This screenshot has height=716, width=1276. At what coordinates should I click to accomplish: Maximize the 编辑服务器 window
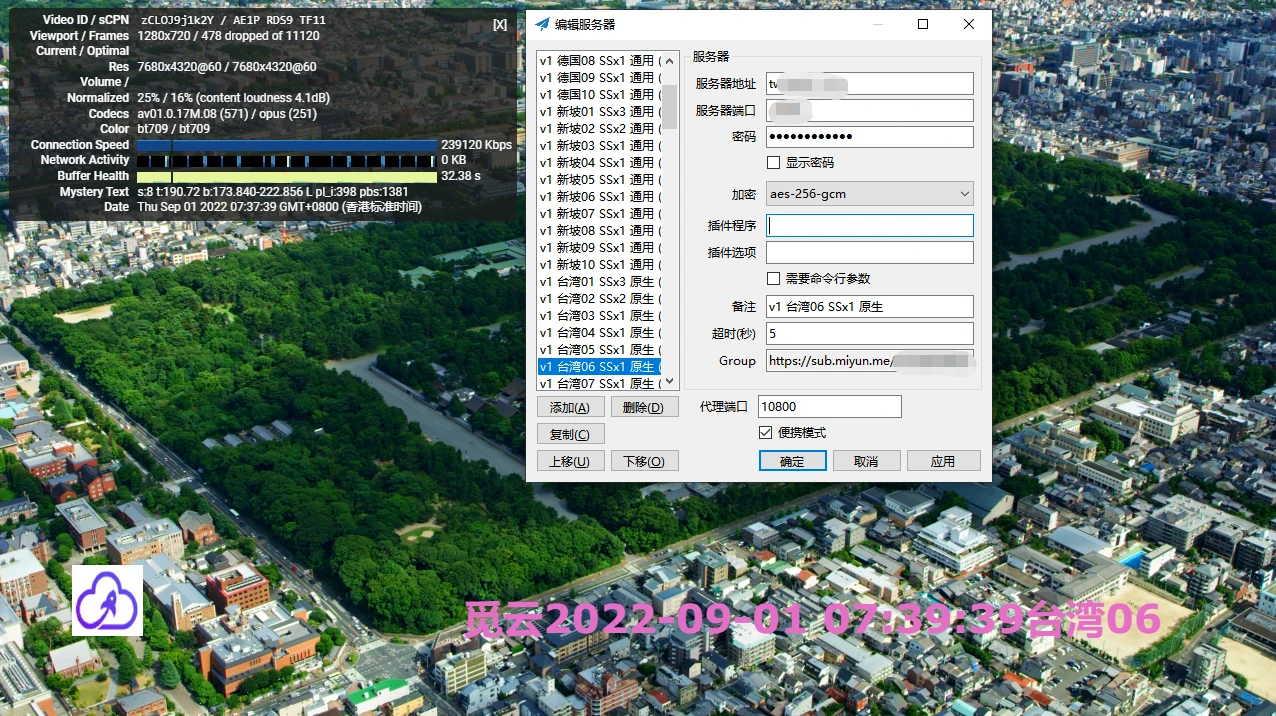point(922,24)
